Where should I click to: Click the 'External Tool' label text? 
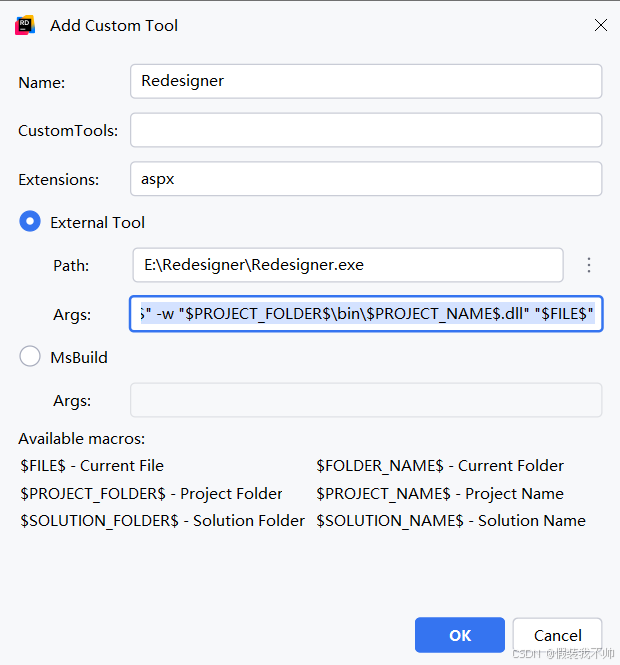coord(98,223)
